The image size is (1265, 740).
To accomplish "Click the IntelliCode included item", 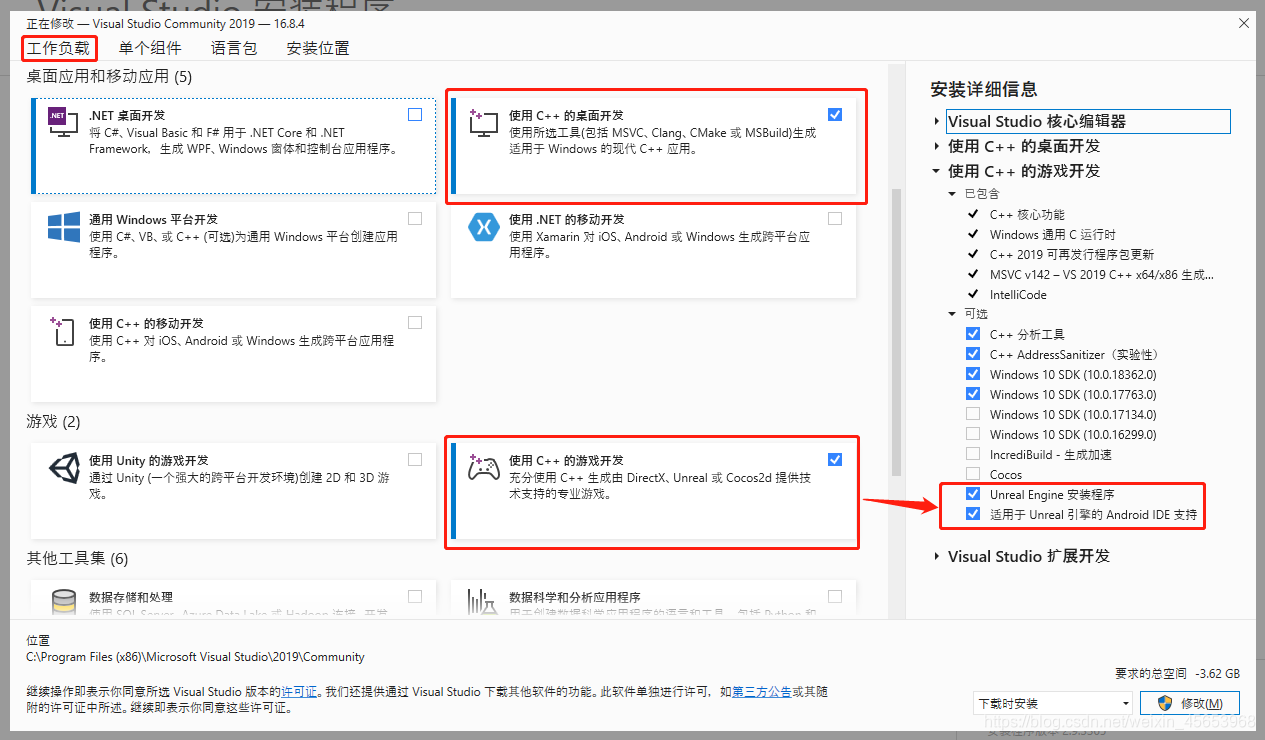I will [1018, 294].
